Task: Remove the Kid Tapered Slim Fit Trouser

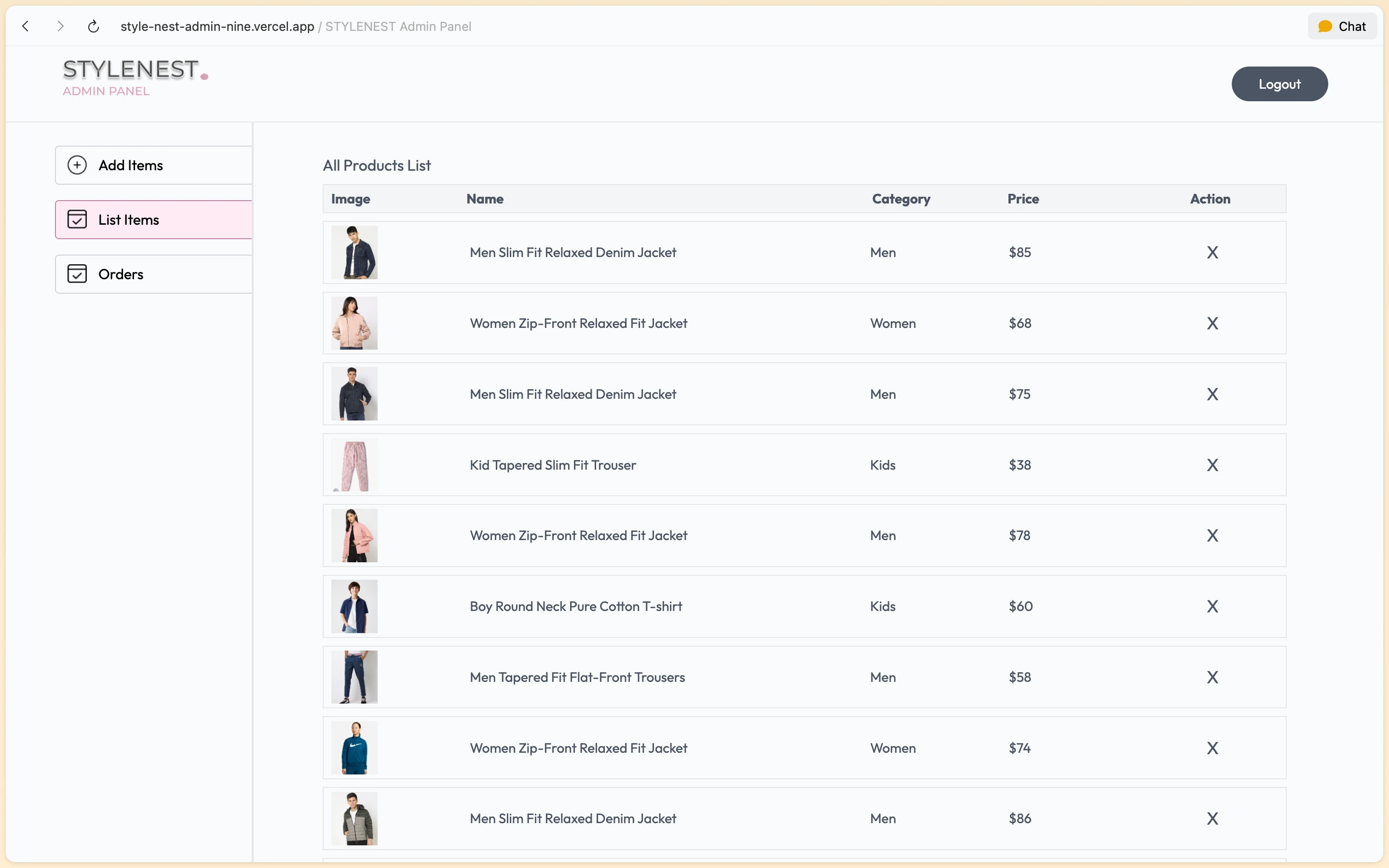Action: point(1212,465)
